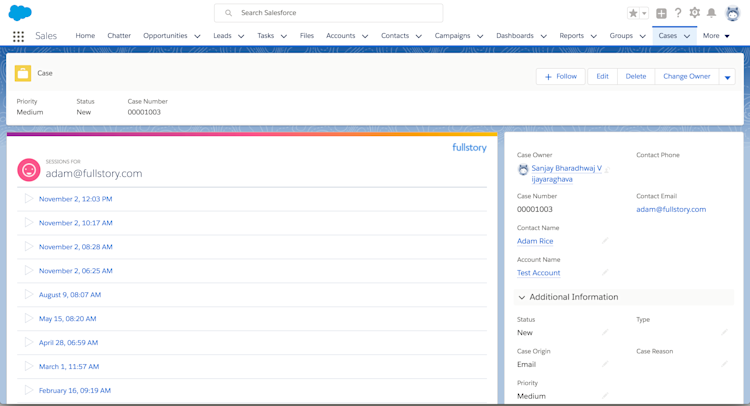
Task: Play the February 16, 09:19 AM session
Action: pyautogui.click(x=29, y=390)
